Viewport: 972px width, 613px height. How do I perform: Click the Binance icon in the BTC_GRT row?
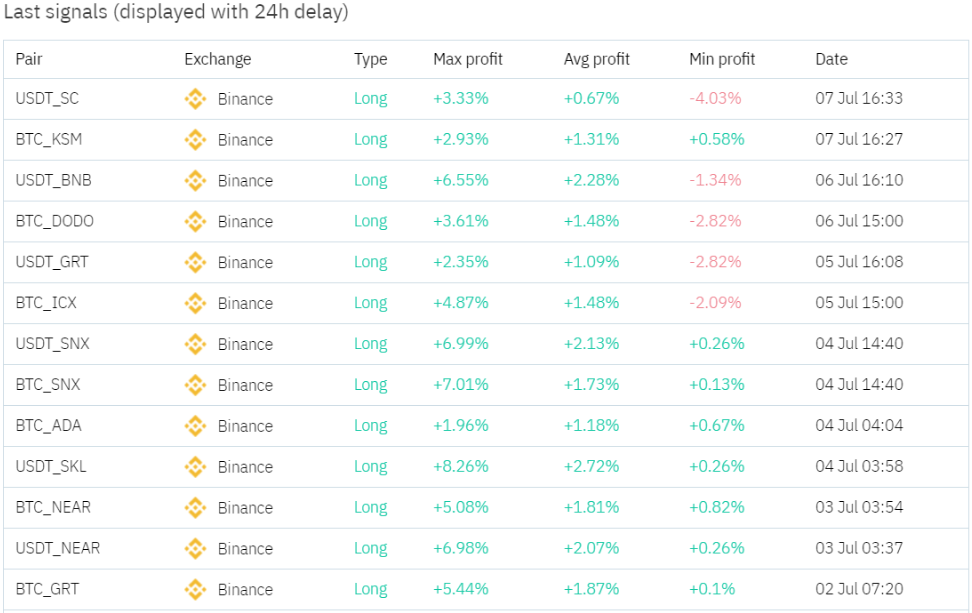pyautogui.click(x=195, y=589)
